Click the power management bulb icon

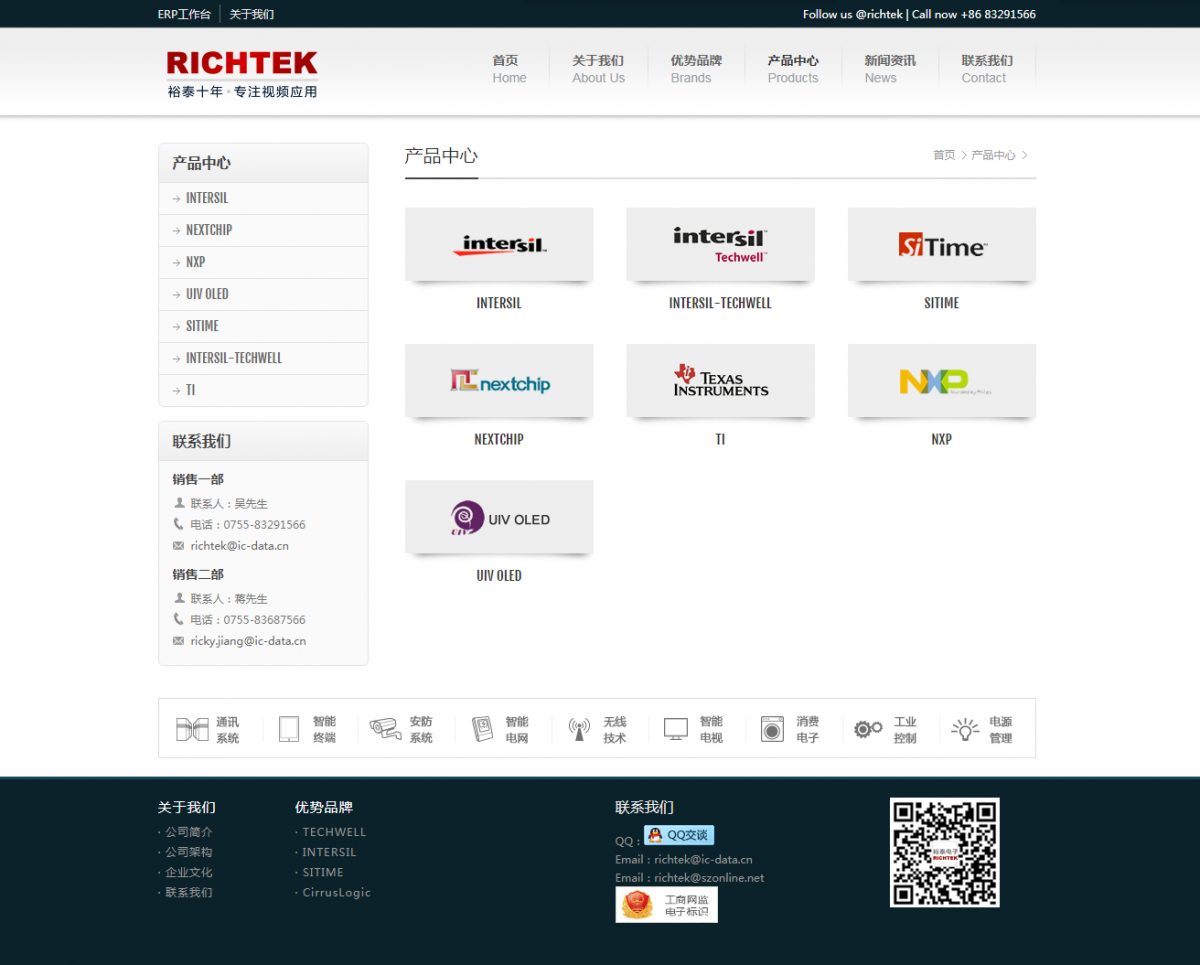(x=965, y=729)
